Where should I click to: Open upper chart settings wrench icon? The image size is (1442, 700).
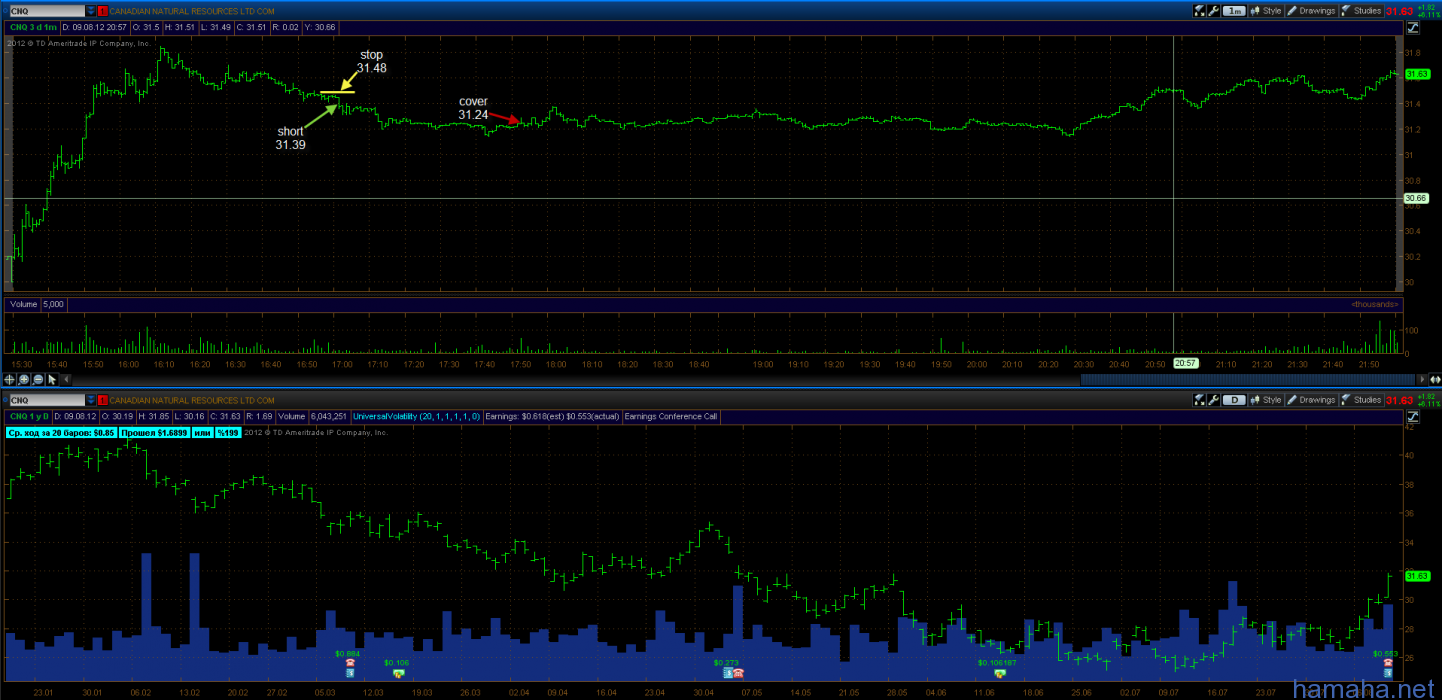1213,11
